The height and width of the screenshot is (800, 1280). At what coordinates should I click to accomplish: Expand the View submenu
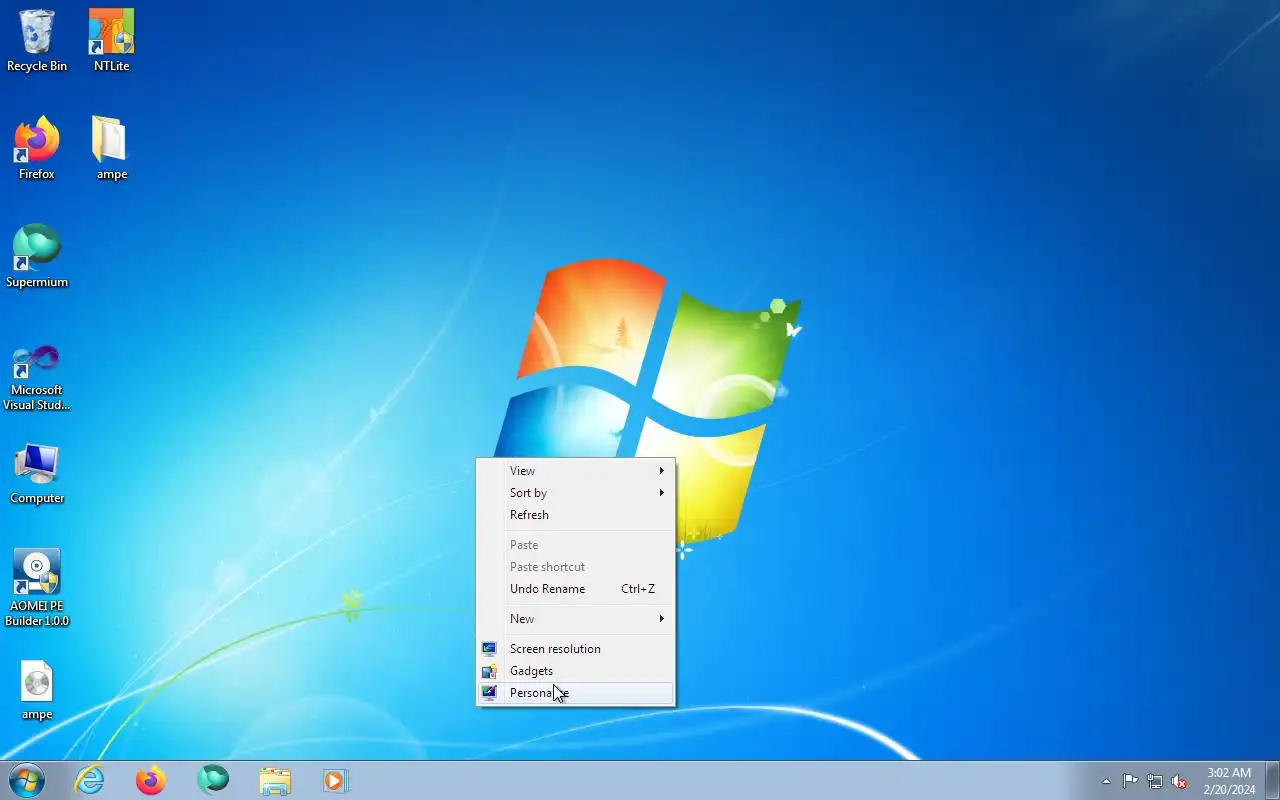tap(575, 471)
